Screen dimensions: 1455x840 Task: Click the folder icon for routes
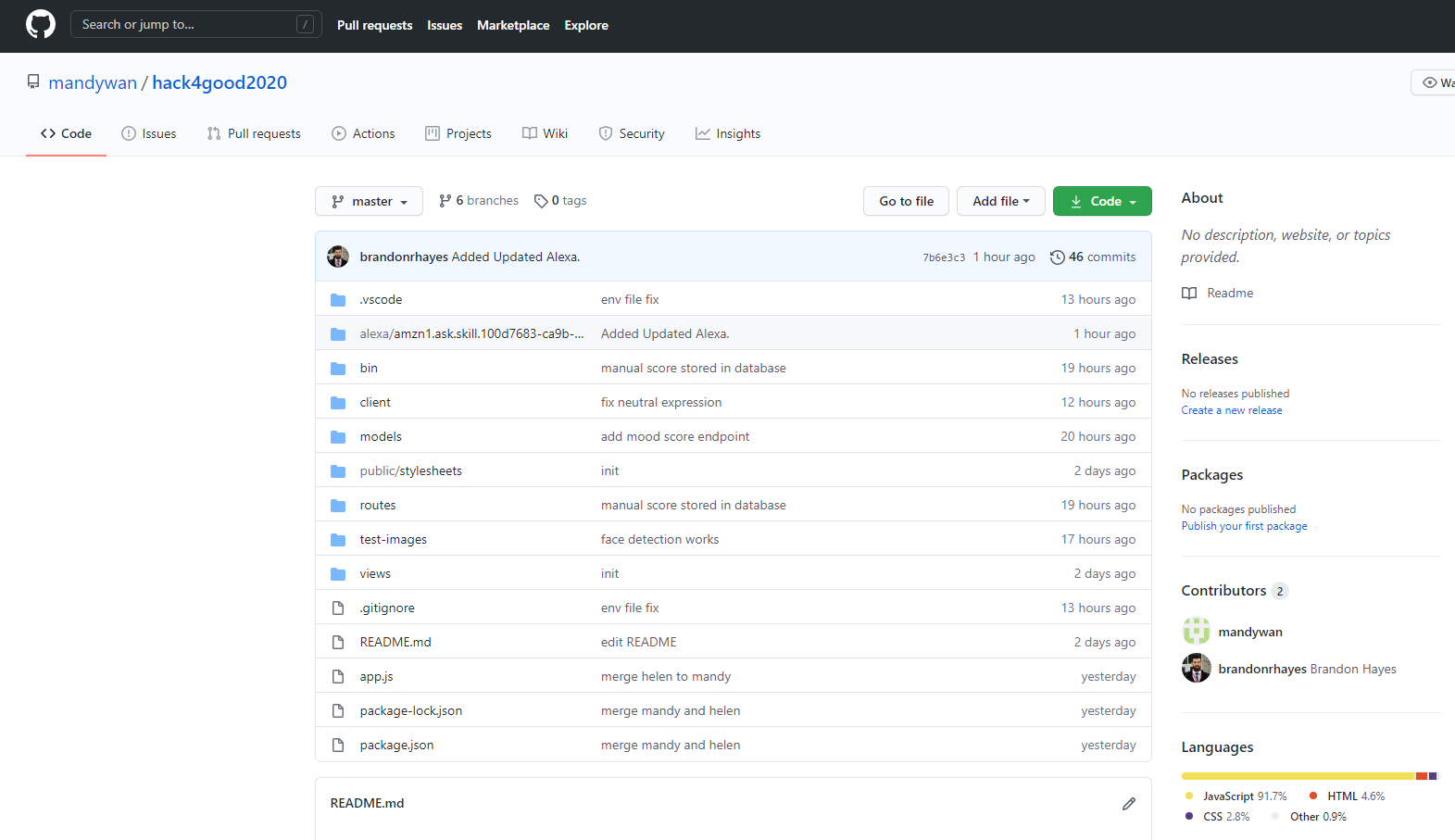point(338,505)
